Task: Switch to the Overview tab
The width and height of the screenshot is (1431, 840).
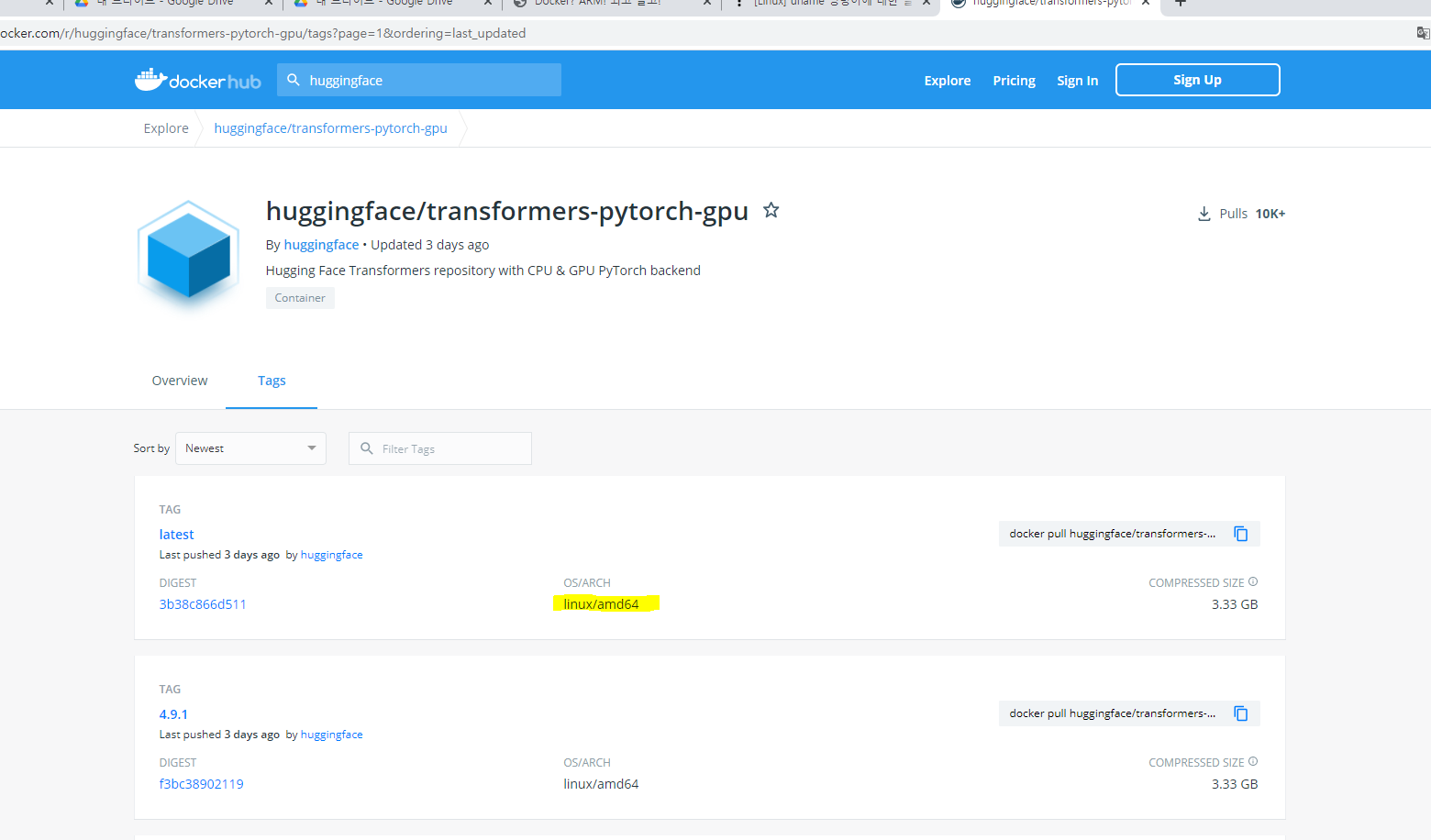Action: pyautogui.click(x=180, y=381)
